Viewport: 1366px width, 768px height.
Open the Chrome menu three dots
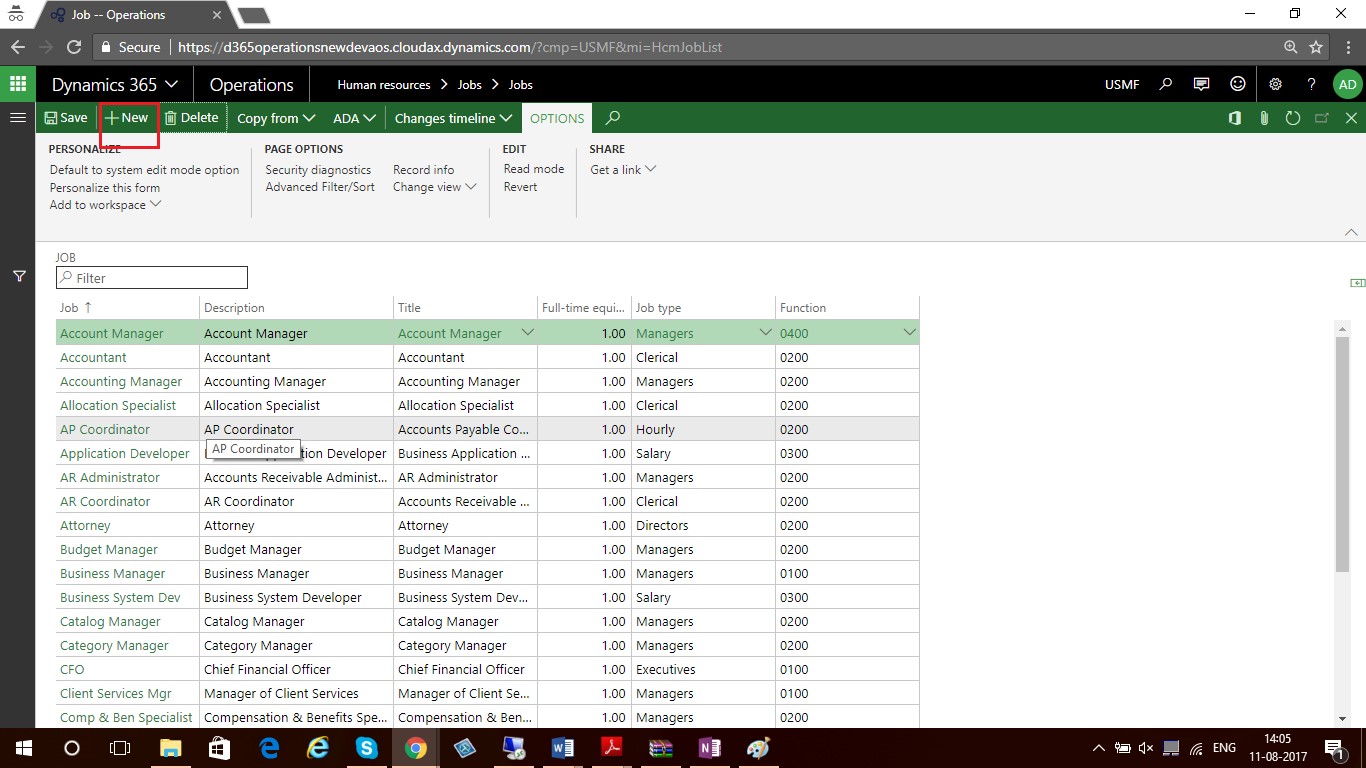pyautogui.click(x=1346, y=47)
